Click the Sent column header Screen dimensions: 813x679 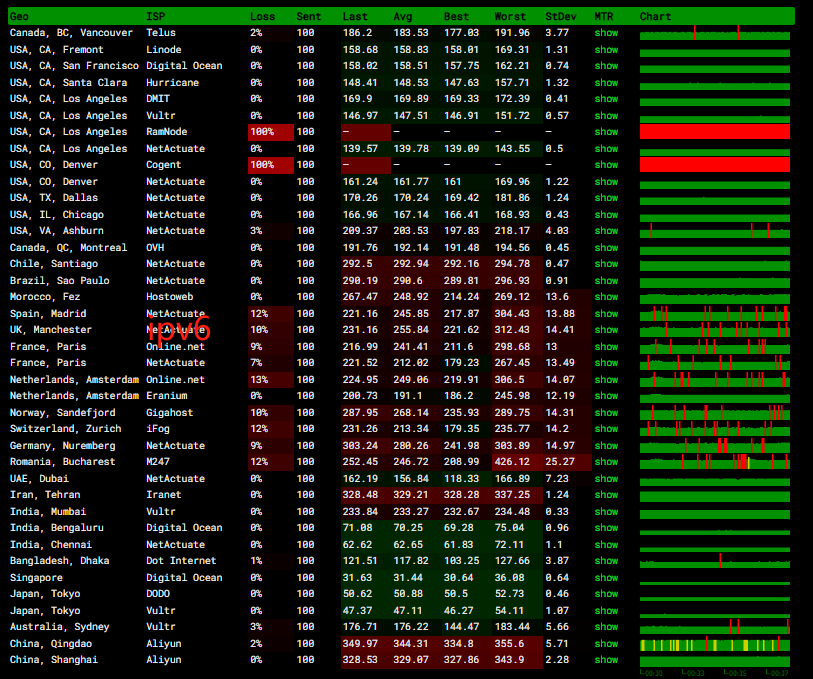[309, 17]
